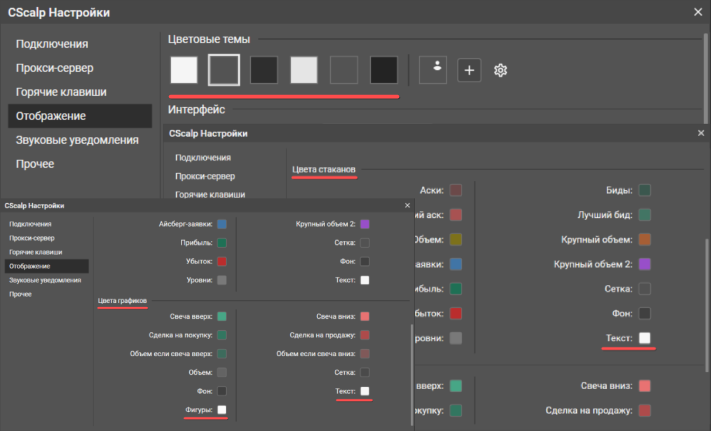Pick the red Убыток swatch in front window
711x431 pixels.
222,262
